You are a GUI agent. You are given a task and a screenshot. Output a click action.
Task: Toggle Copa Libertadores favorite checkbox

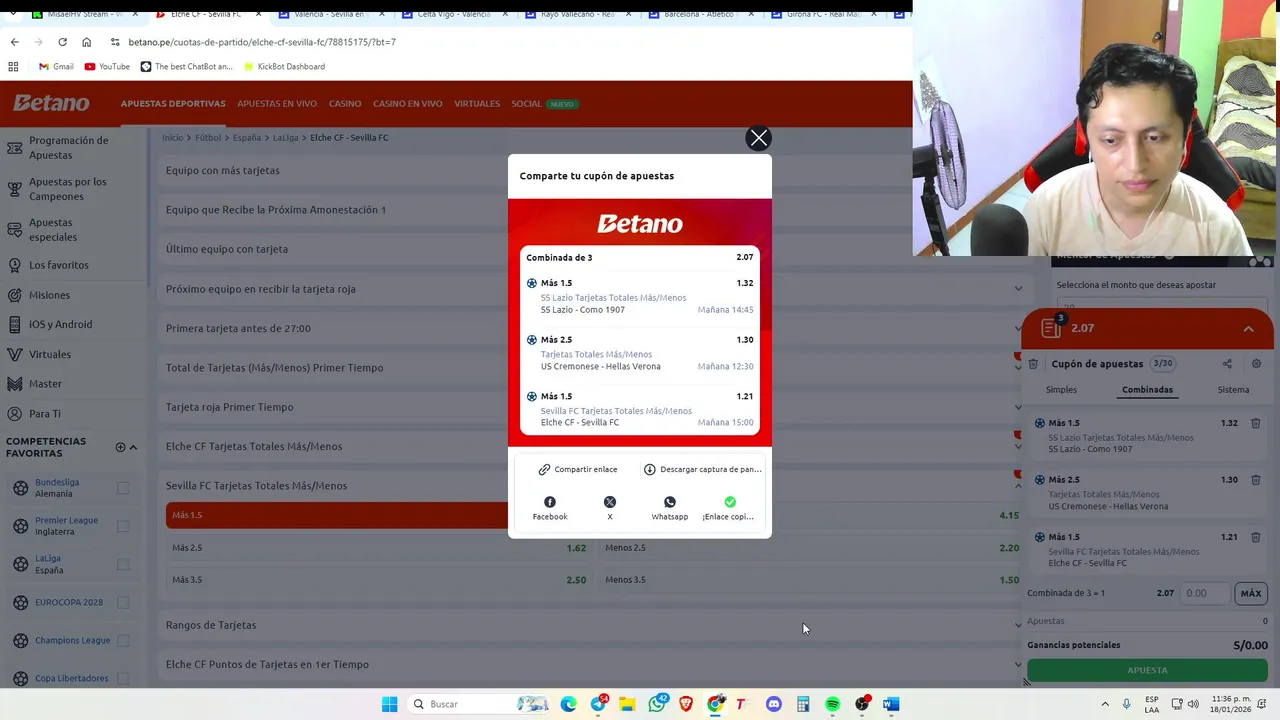pos(123,678)
